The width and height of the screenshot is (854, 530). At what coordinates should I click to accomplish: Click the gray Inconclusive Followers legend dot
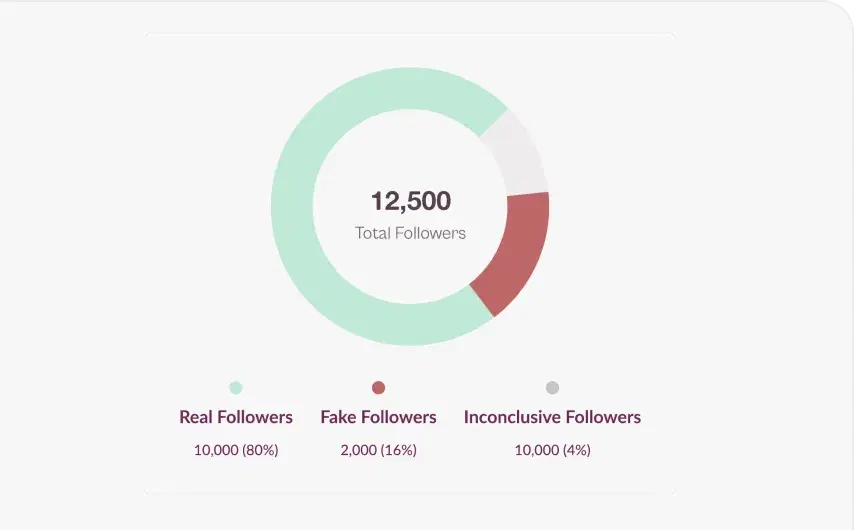pos(552,388)
